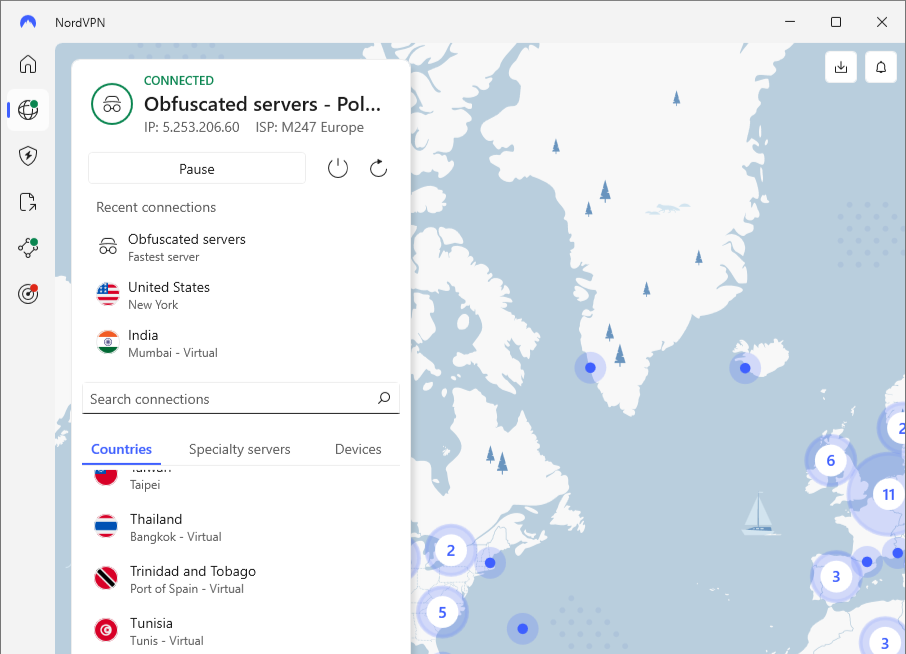Switch to the Specialty servers tab
The width and height of the screenshot is (906, 654).
pyautogui.click(x=240, y=449)
